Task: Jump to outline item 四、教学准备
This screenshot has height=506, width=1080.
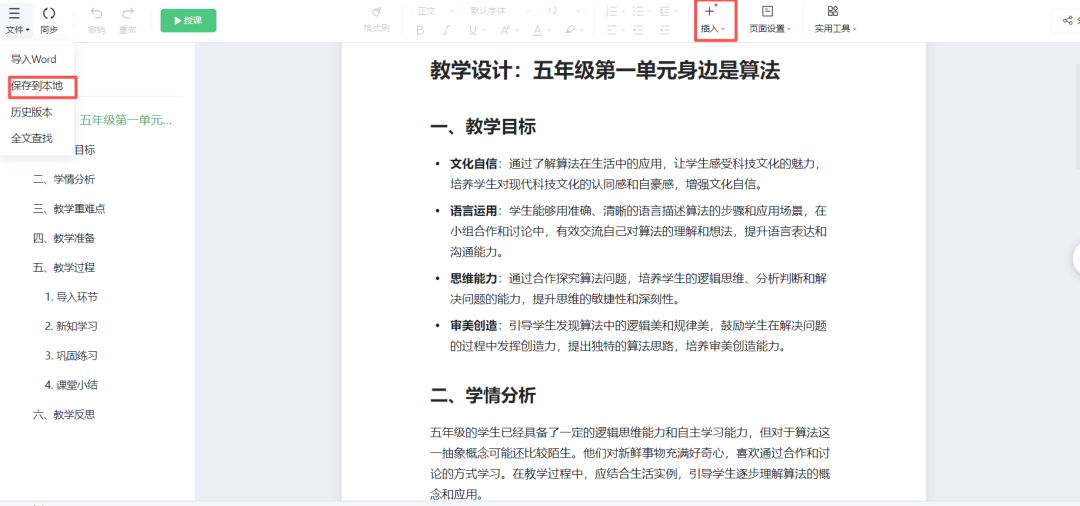Action: pos(64,238)
